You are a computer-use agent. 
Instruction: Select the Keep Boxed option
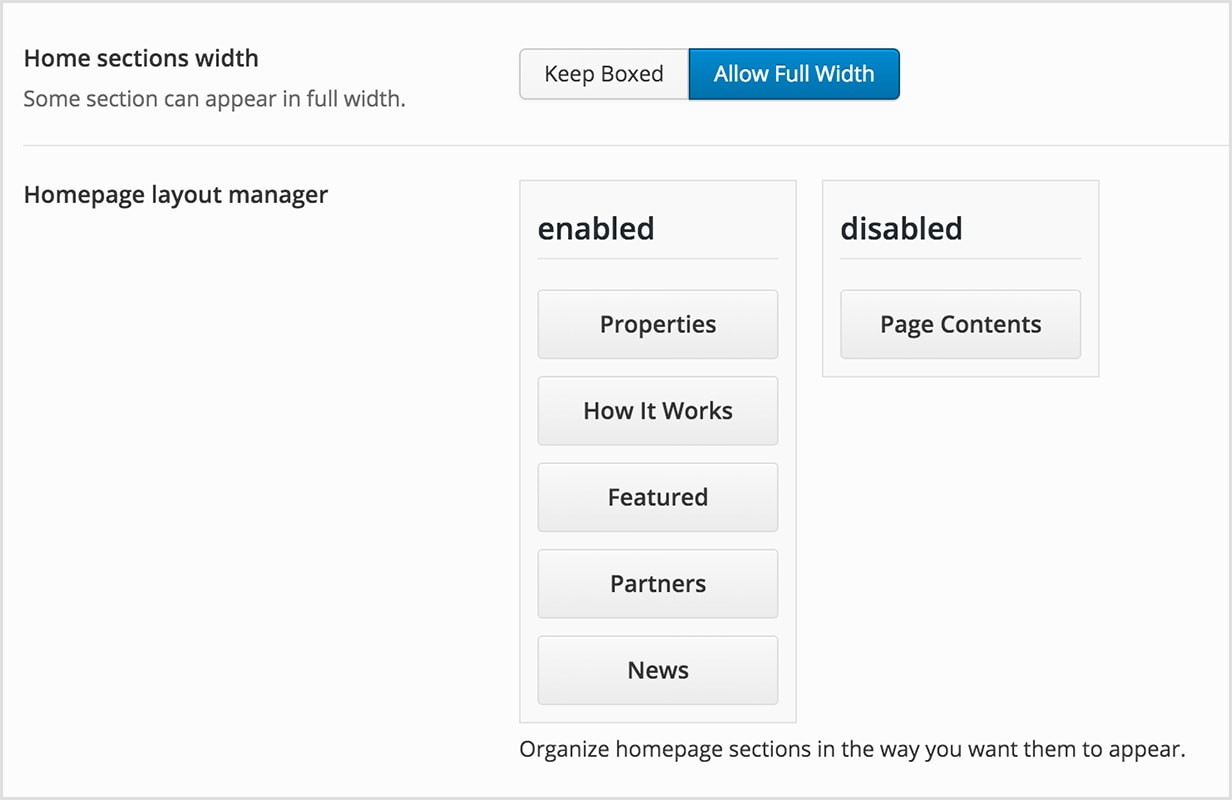point(604,74)
